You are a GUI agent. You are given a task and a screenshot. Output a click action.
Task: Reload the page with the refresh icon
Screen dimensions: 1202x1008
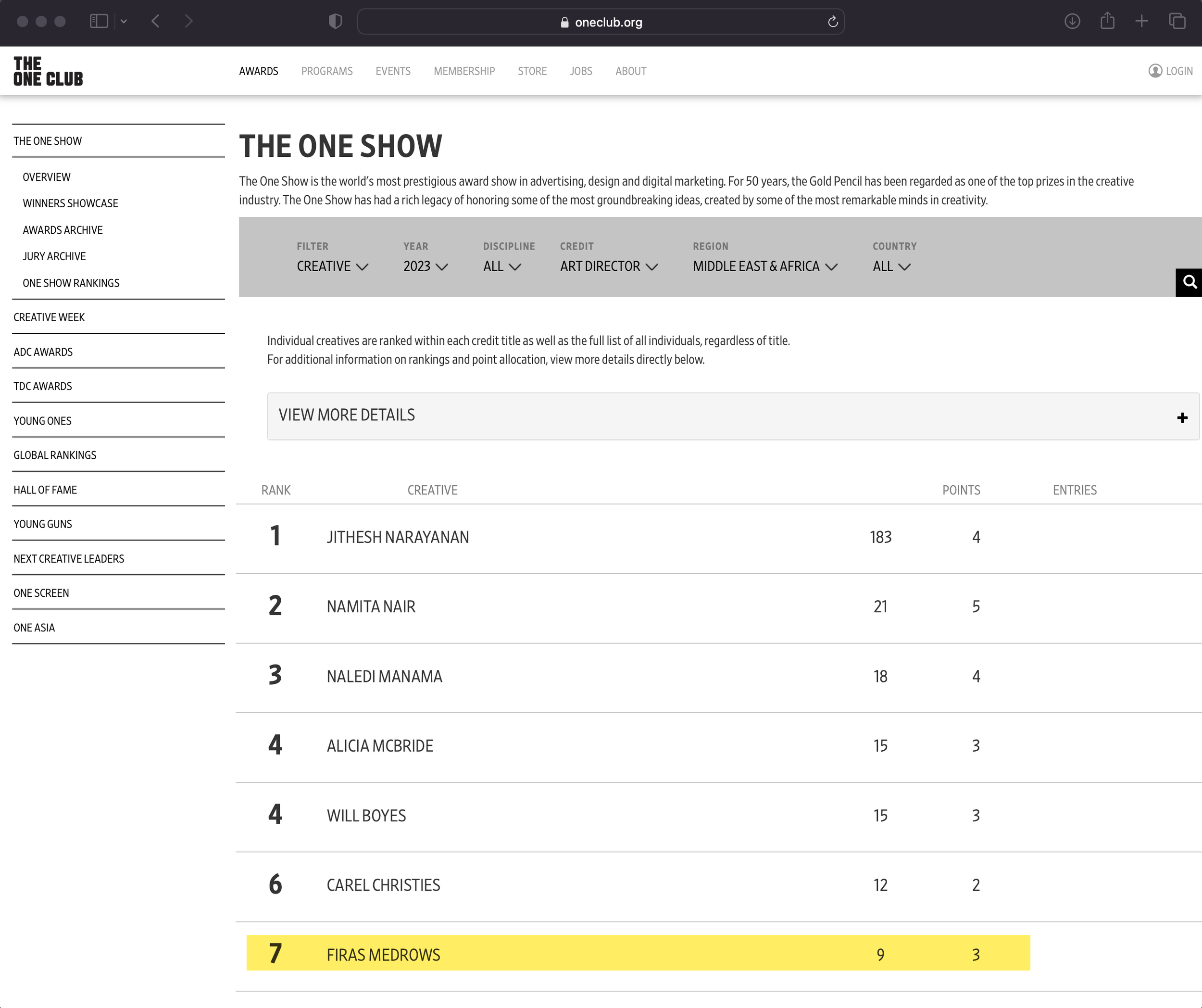(x=832, y=22)
